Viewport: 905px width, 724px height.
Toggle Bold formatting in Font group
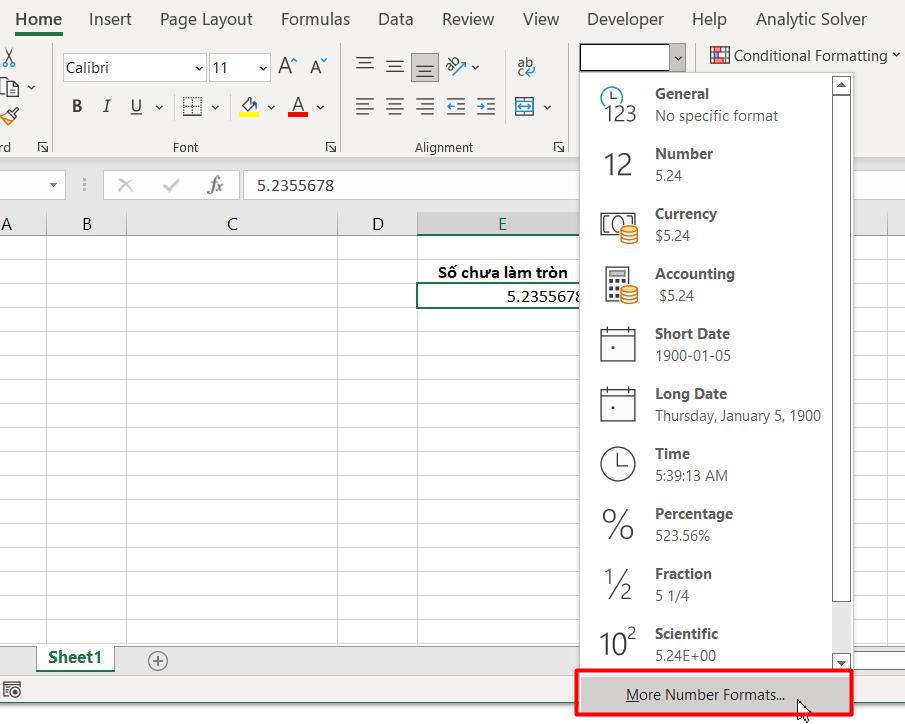tap(77, 107)
